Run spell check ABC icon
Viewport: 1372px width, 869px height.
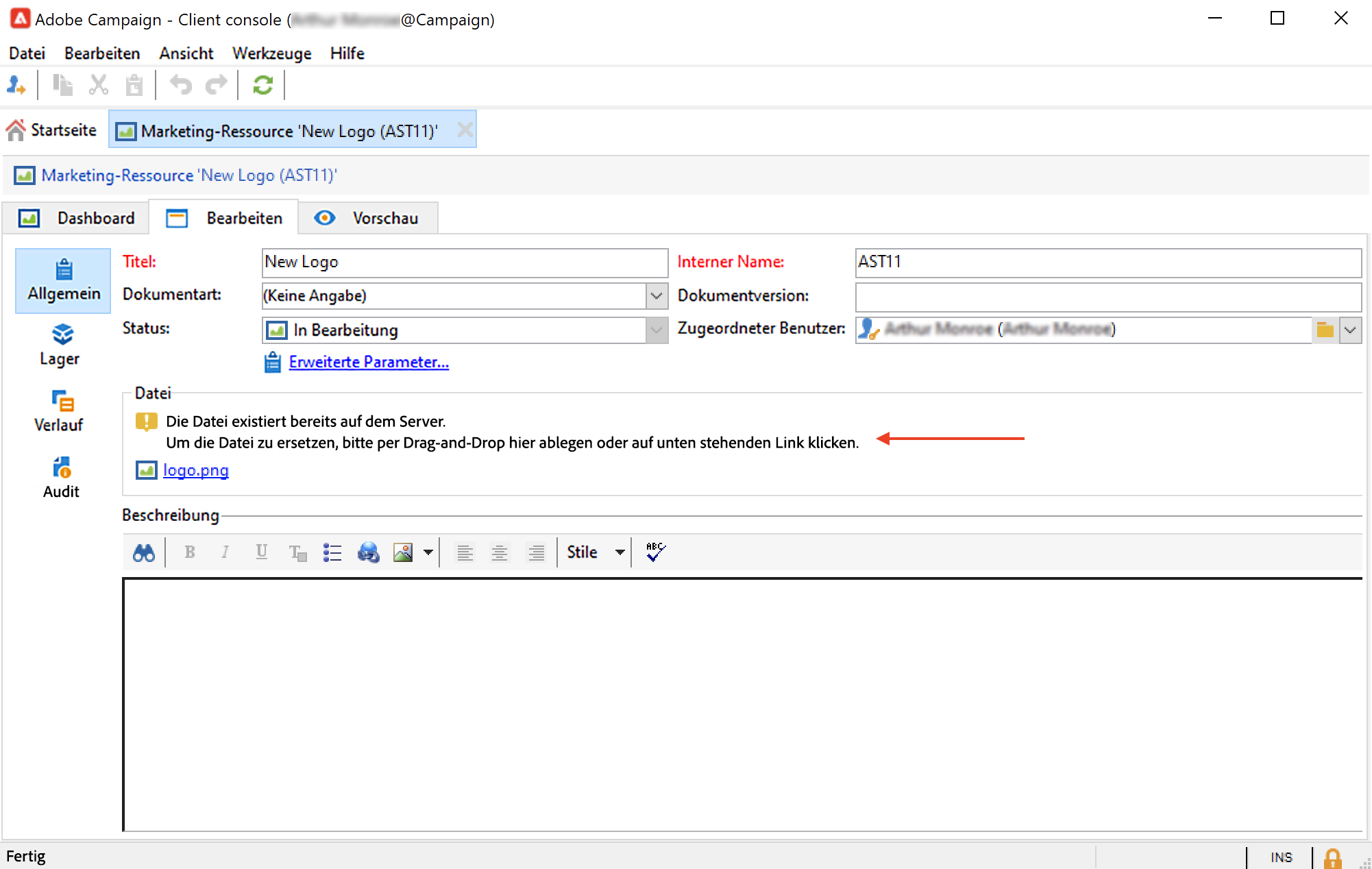coord(655,552)
